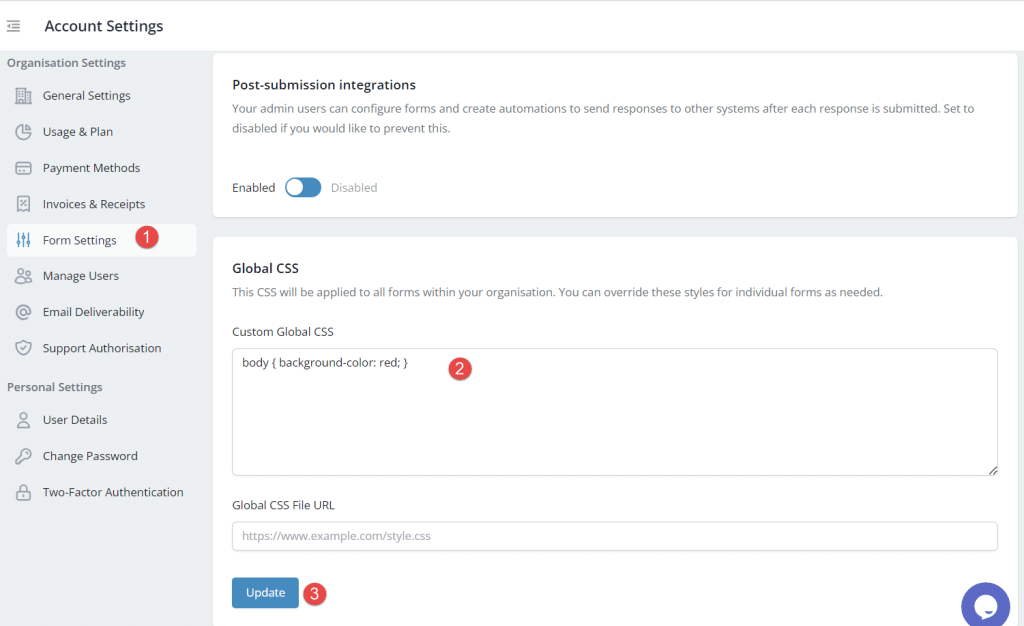Select the Support Authorisation shield icon
Image resolution: width=1024 pixels, height=626 pixels.
tap(24, 347)
